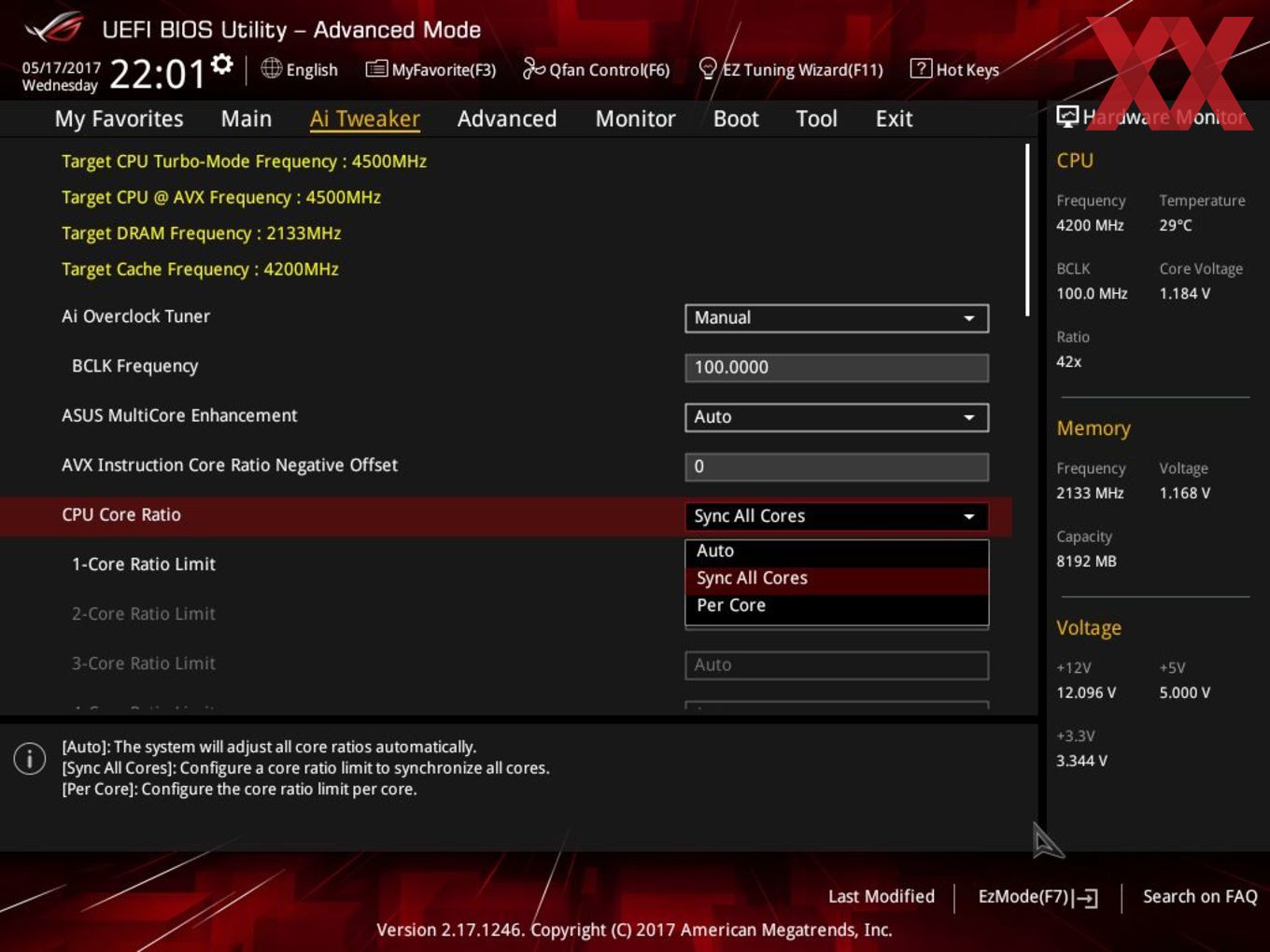Click the 22:01 clock display
The image size is (1270, 952).
click(x=157, y=74)
